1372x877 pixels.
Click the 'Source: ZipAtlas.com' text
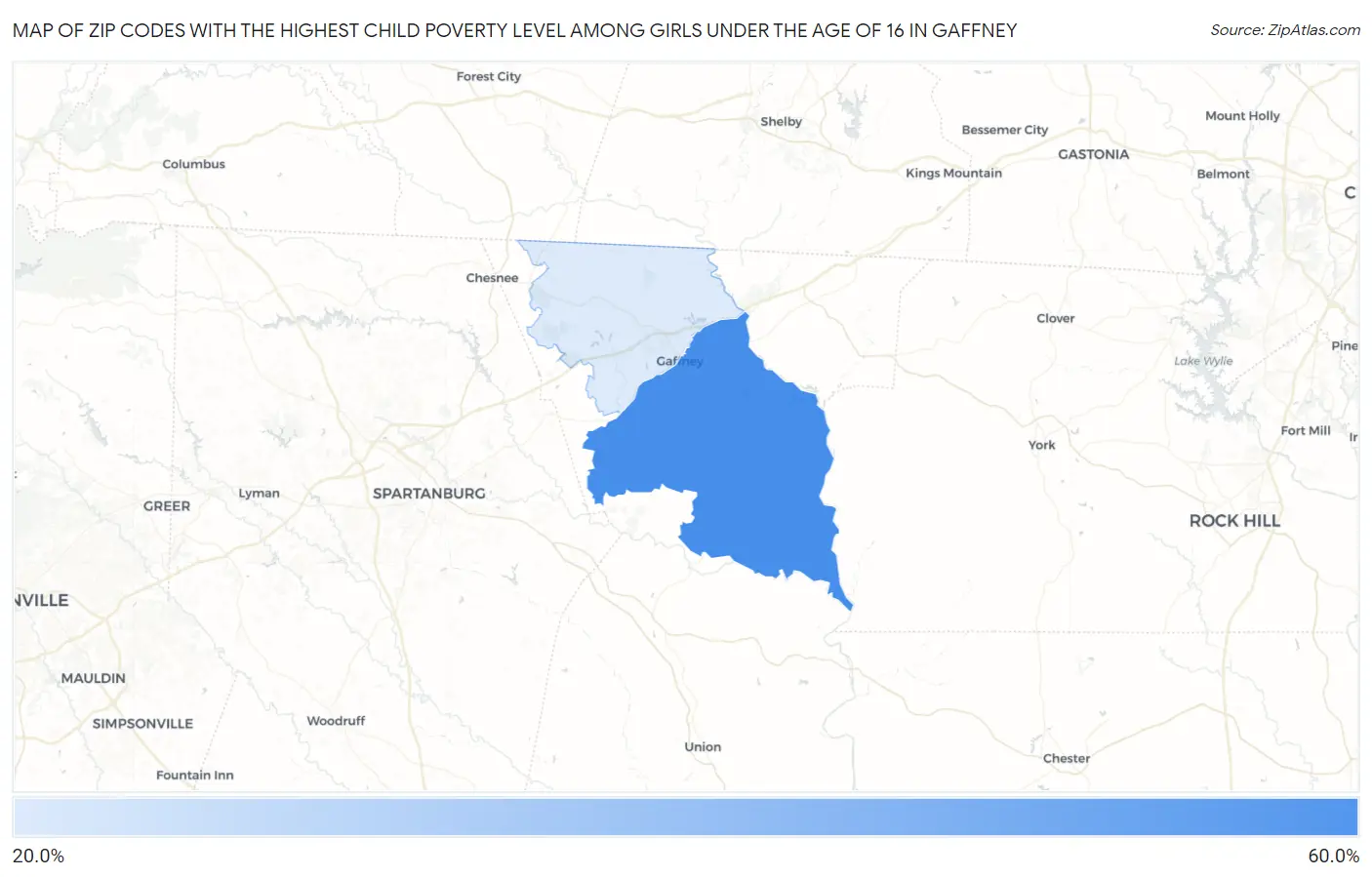(1285, 30)
